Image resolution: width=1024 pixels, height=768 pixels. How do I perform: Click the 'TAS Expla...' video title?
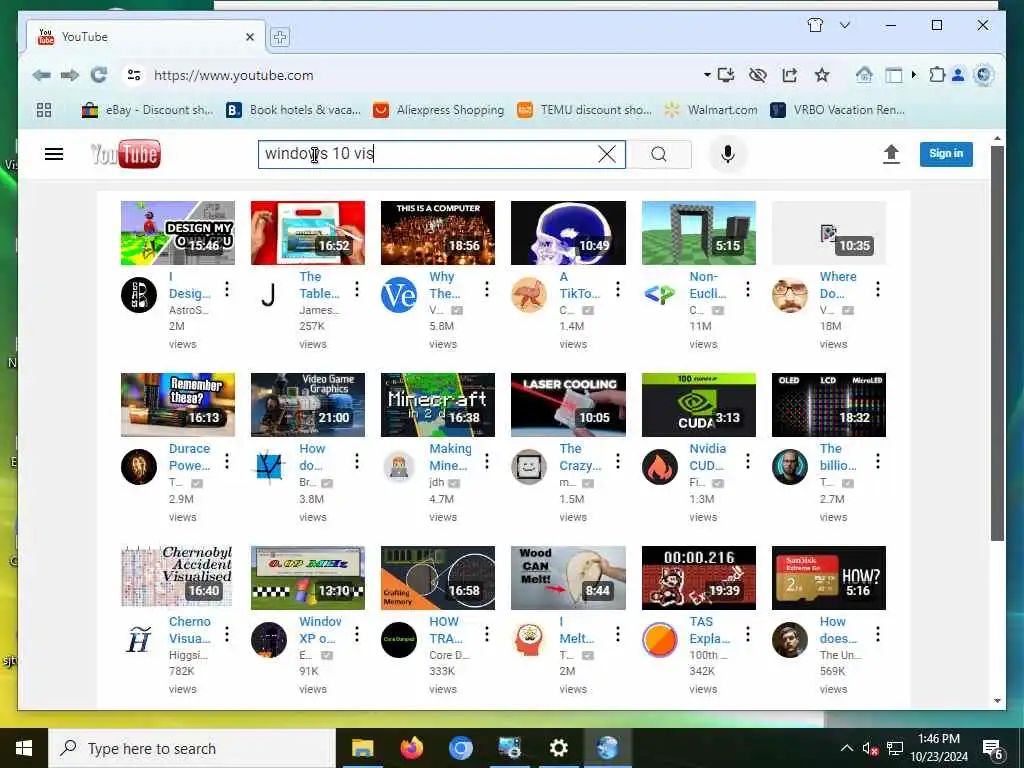tap(709, 630)
